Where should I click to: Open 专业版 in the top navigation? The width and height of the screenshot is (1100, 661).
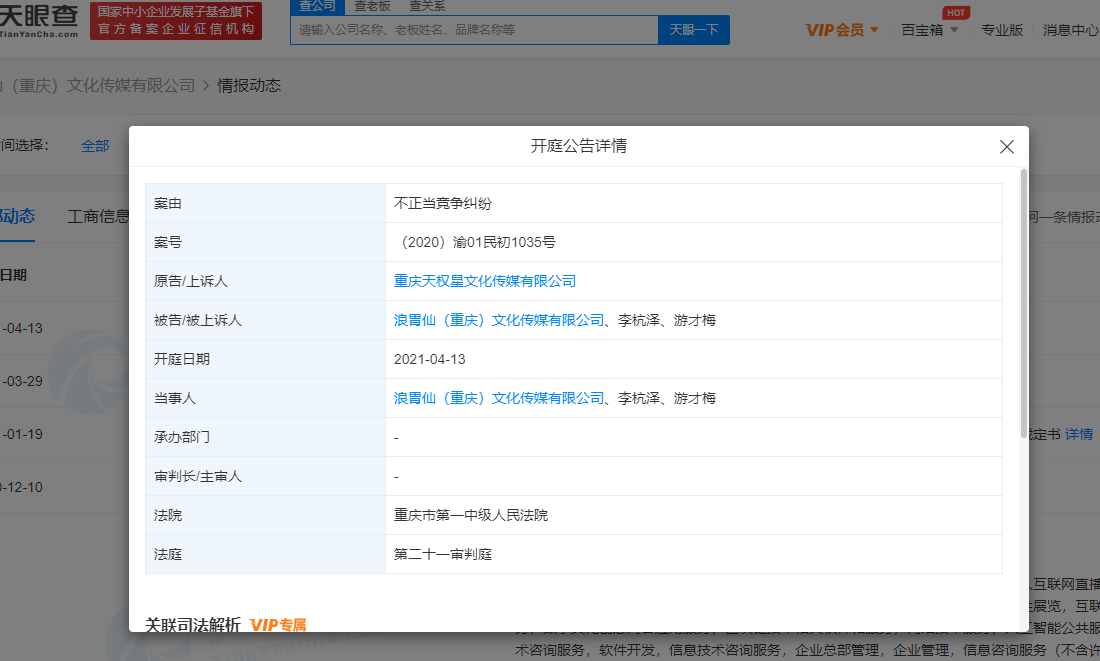(1002, 30)
